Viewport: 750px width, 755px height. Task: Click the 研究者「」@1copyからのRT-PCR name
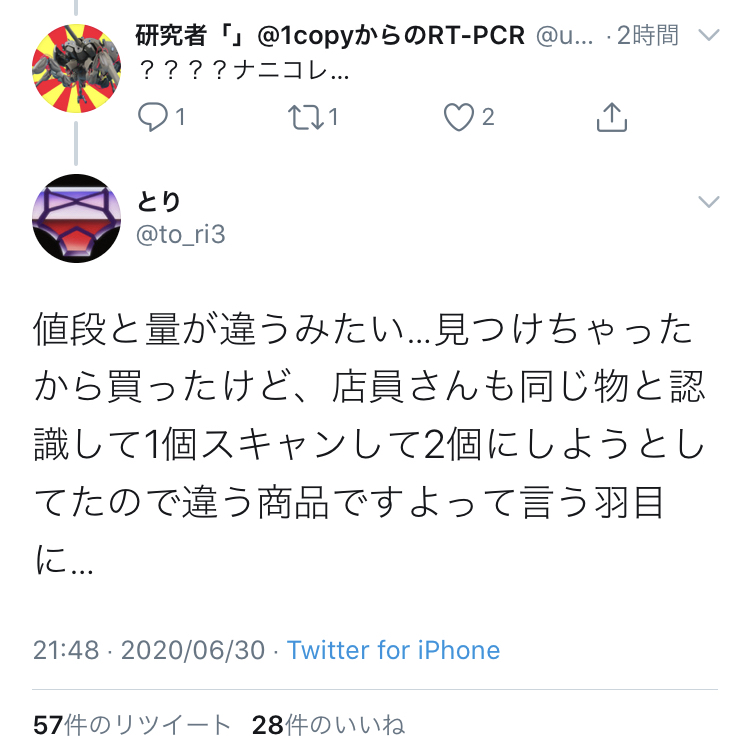pos(330,35)
